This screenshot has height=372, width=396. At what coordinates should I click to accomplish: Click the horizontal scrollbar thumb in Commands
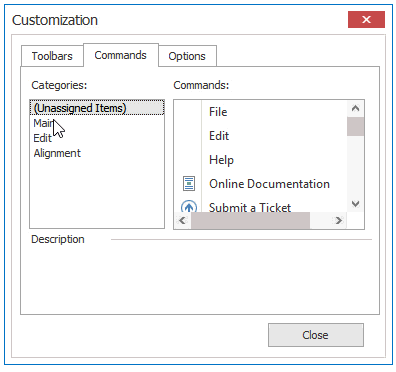250,220
